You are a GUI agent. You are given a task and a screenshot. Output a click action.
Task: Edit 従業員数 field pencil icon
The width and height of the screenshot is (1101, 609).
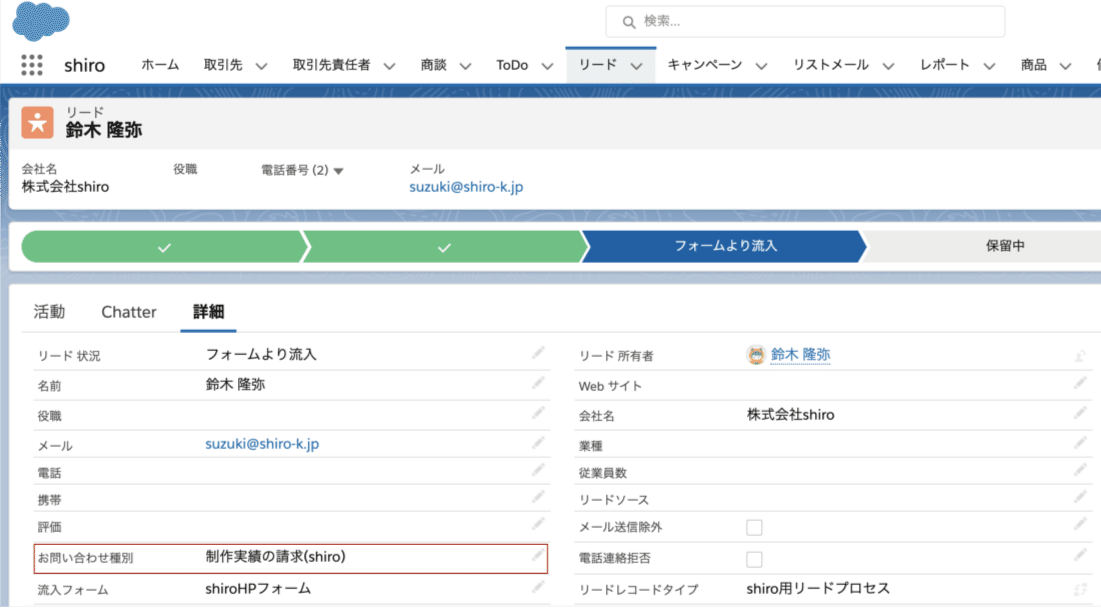pyautogui.click(x=1080, y=470)
